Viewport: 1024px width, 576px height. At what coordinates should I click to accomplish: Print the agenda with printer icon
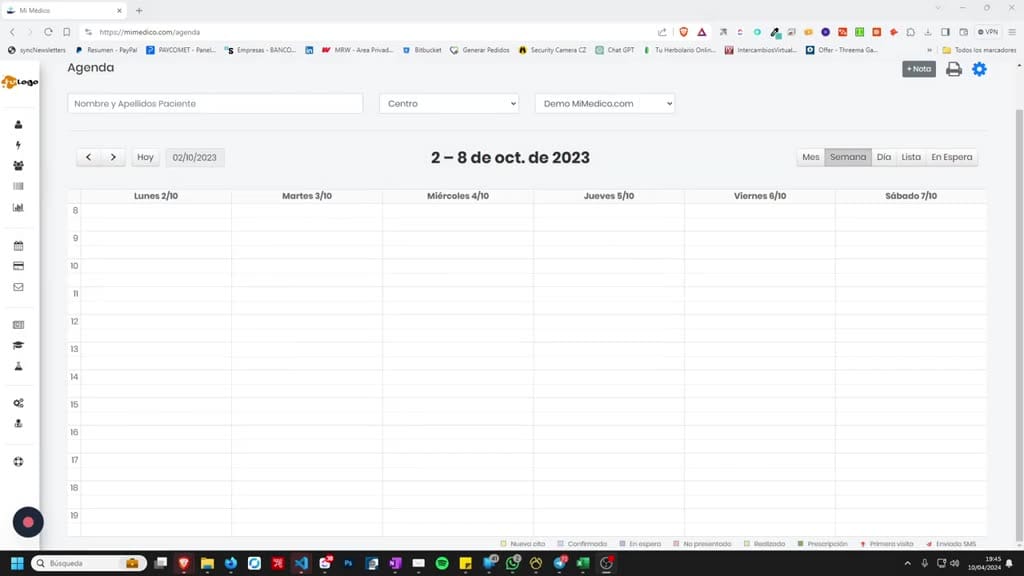(x=953, y=69)
